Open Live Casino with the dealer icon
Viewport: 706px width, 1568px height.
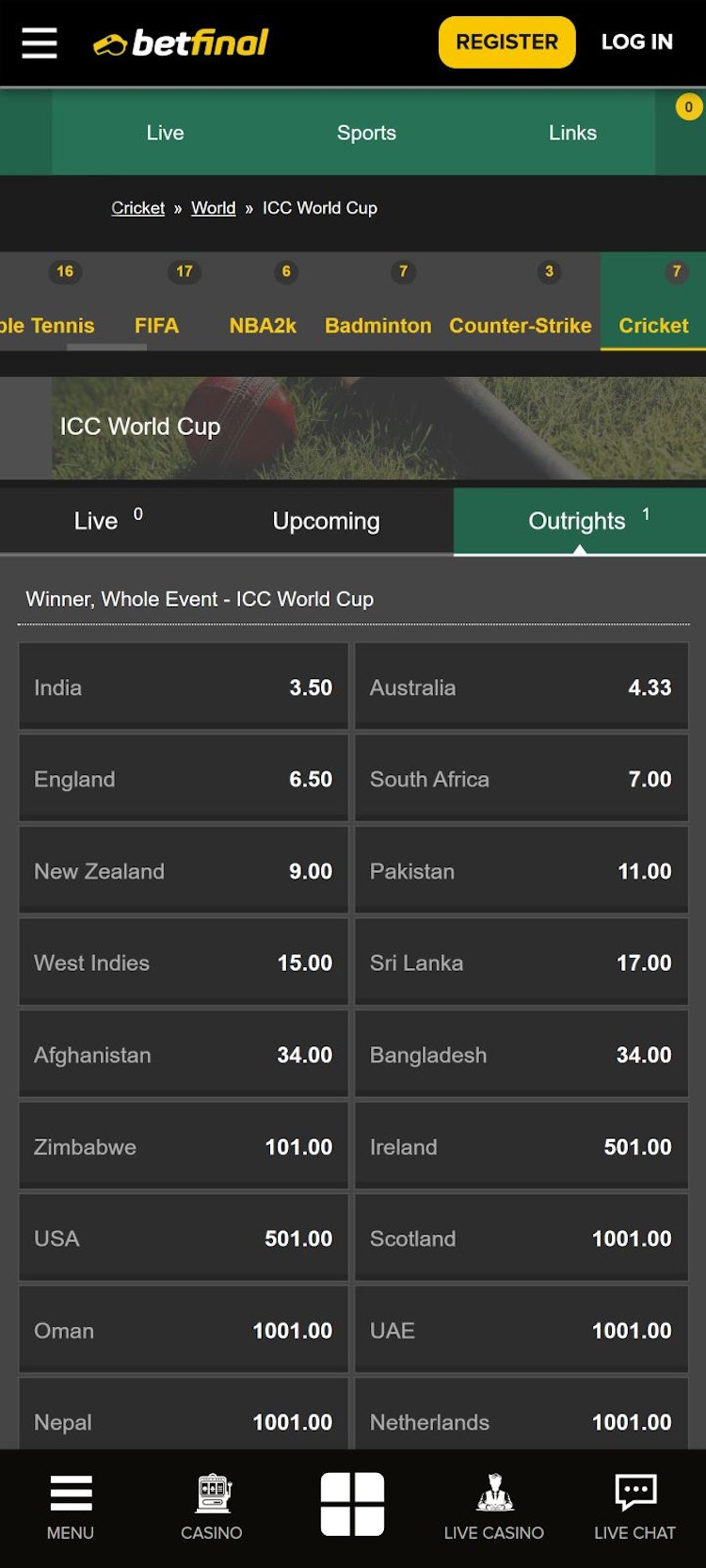click(x=493, y=1507)
